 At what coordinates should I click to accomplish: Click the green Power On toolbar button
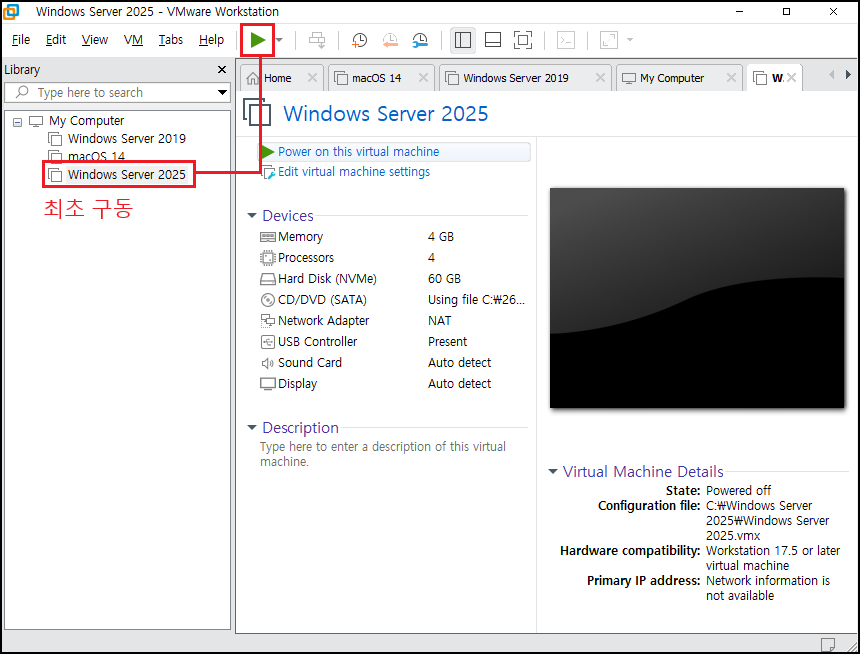(258, 40)
